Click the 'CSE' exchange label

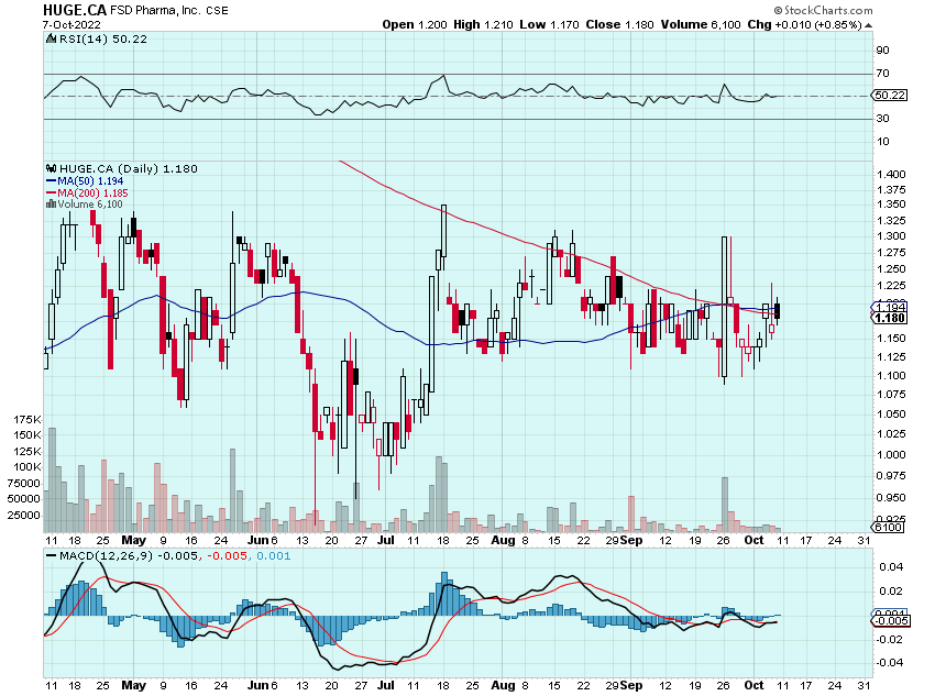pyautogui.click(x=217, y=11)
